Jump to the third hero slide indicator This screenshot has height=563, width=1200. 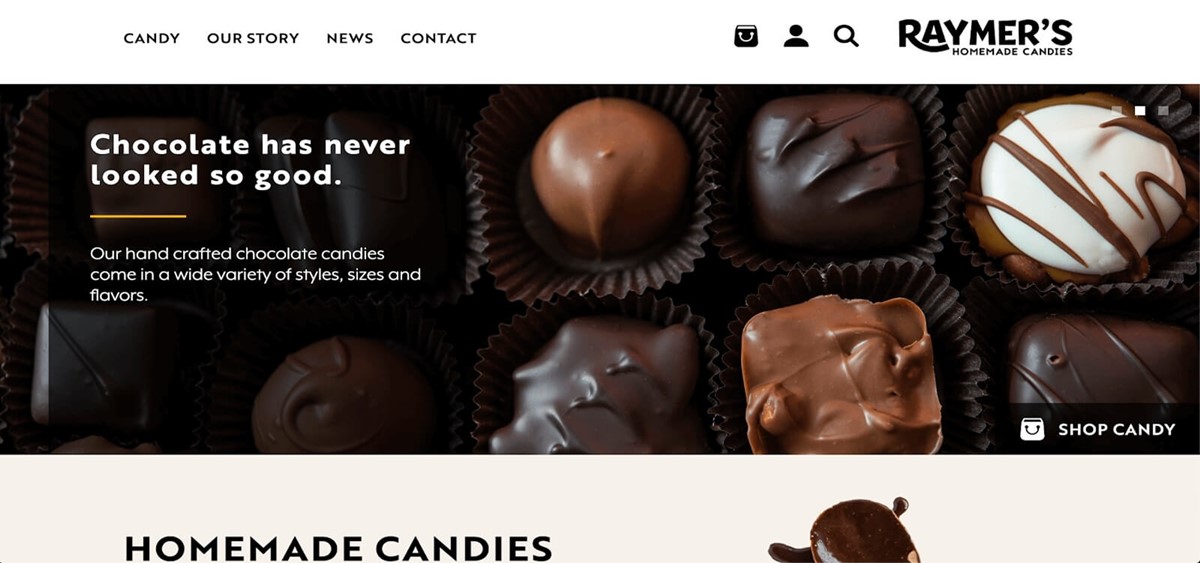(1163, 110)
